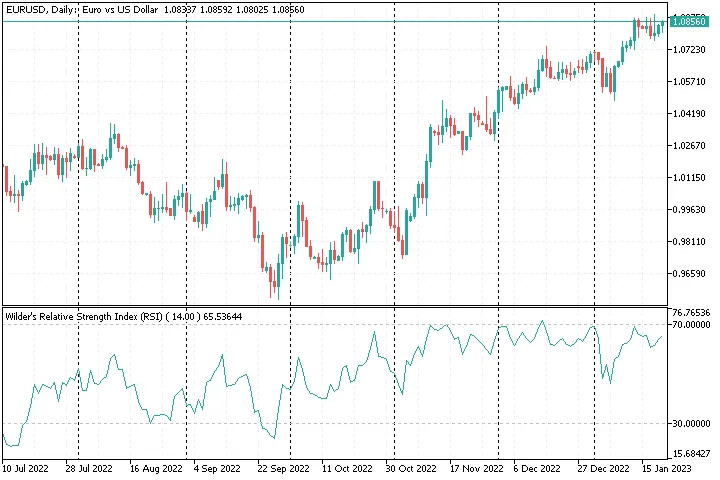Click the divider between price chart and RSI panel

point(334,306)
